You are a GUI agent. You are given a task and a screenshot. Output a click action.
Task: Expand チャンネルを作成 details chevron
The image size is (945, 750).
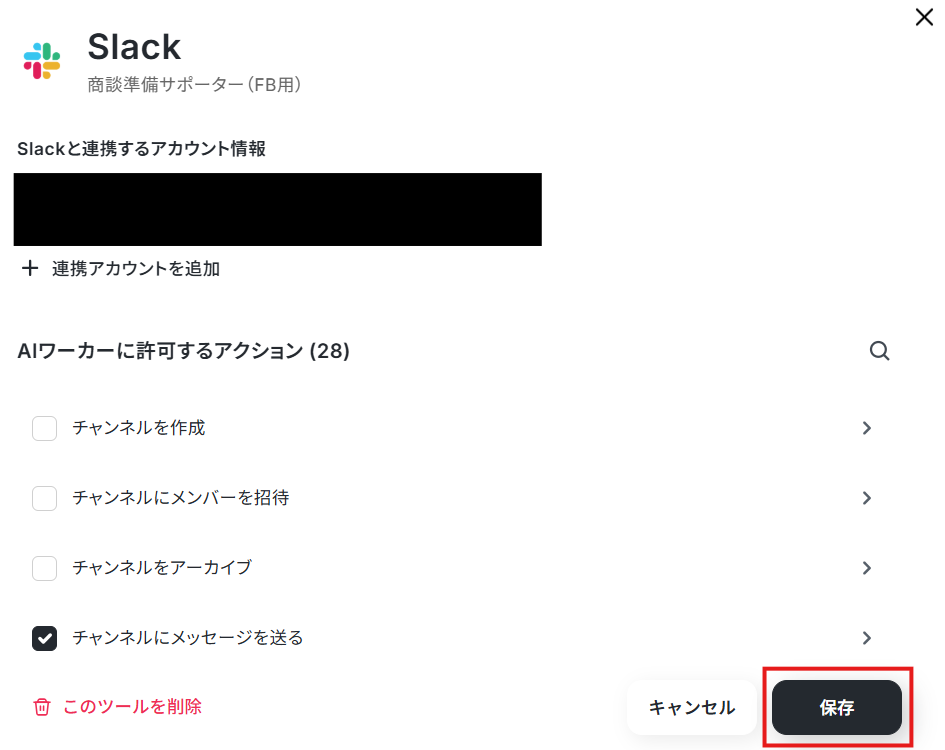867,428
